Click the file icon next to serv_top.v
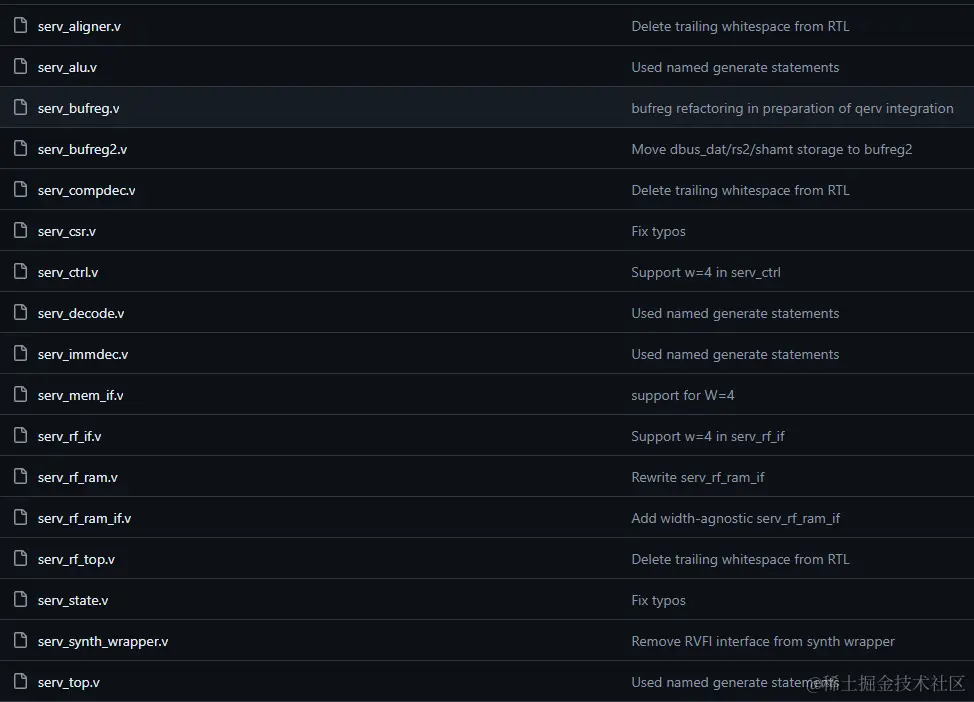This screenshot has width=974, height=702. [x=20, y=682]
